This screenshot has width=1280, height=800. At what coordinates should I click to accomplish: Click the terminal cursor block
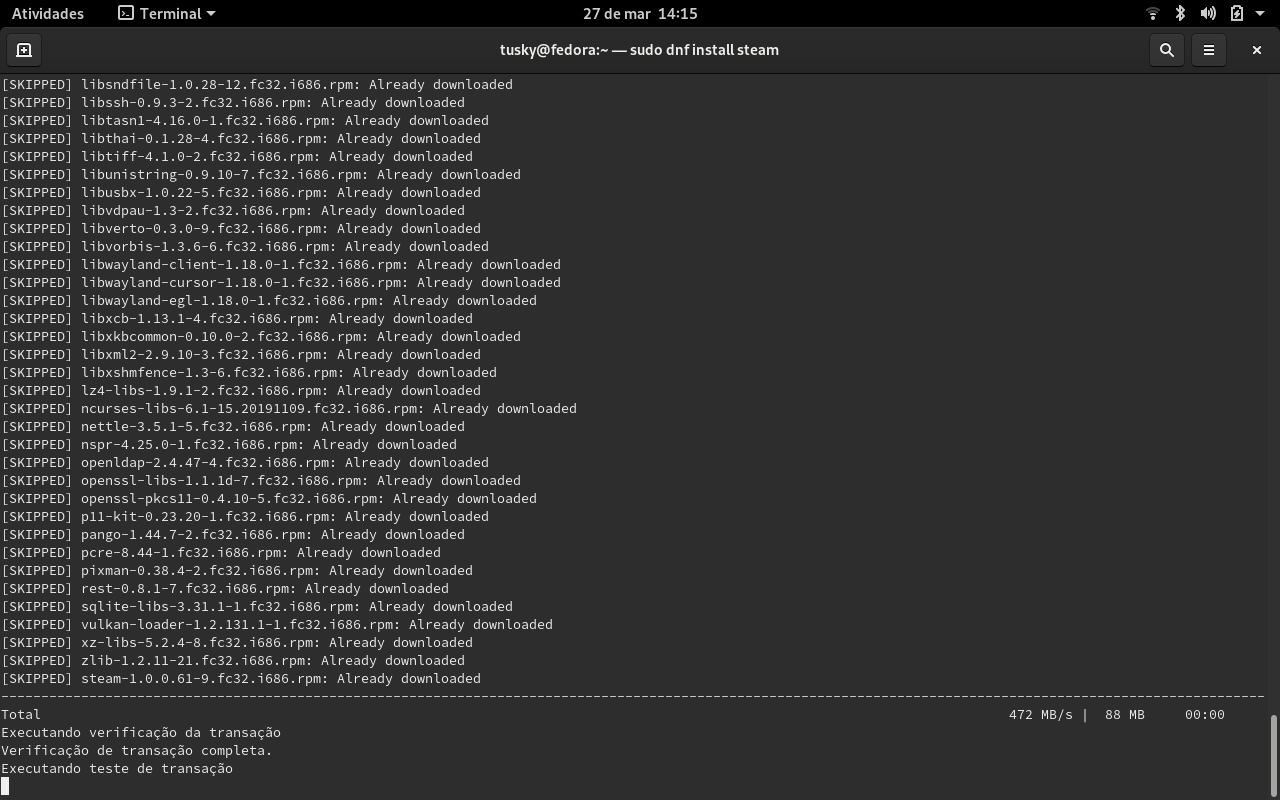coord(5,786)
